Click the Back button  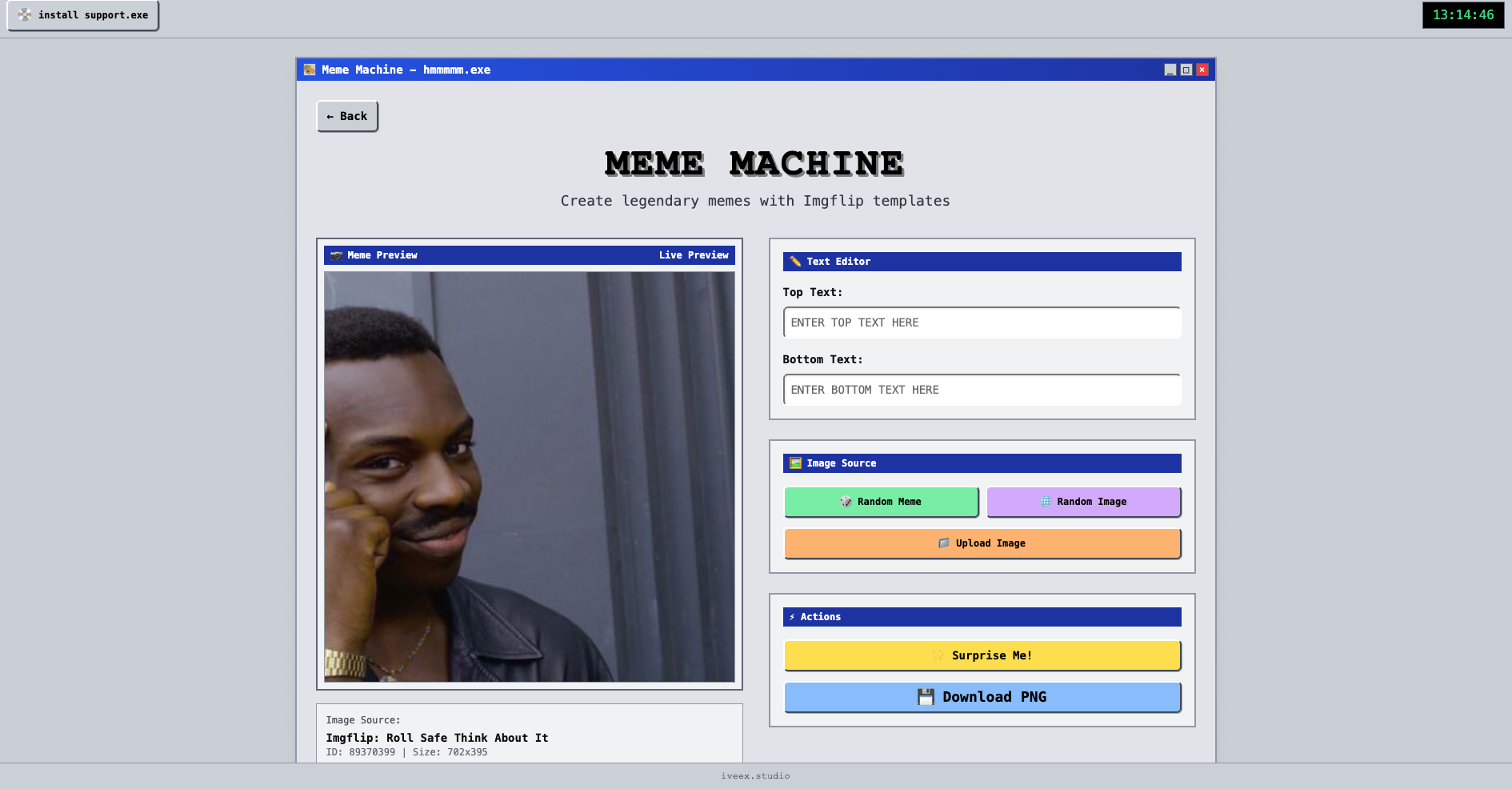coord(347,116)
